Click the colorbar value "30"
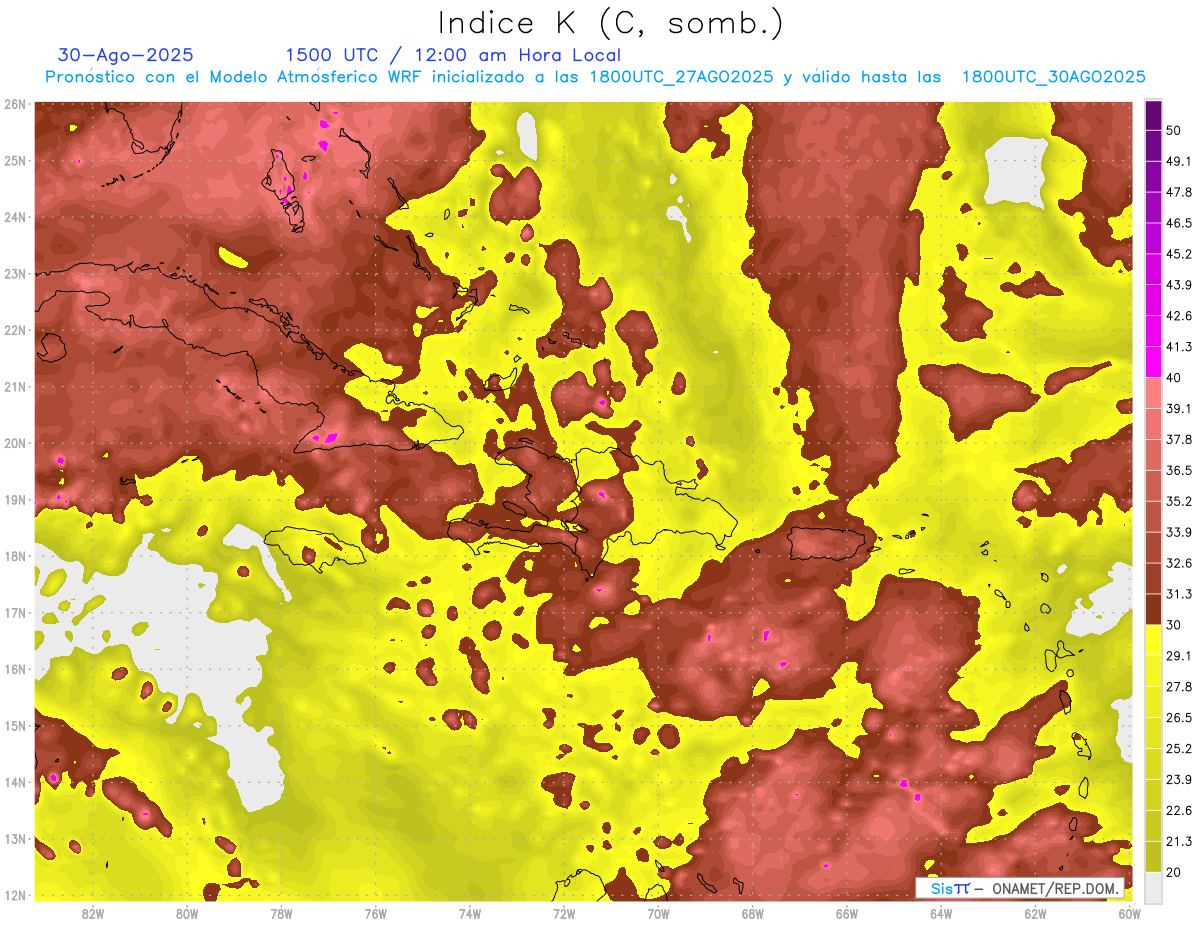Viewport: 1200px width, 927px height. click(1173, 625)
